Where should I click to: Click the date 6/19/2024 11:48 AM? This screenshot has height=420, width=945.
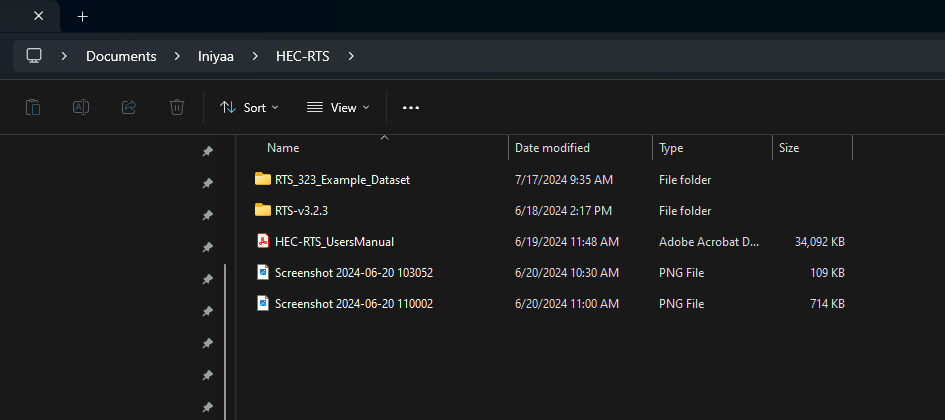(x=567, y=242)
